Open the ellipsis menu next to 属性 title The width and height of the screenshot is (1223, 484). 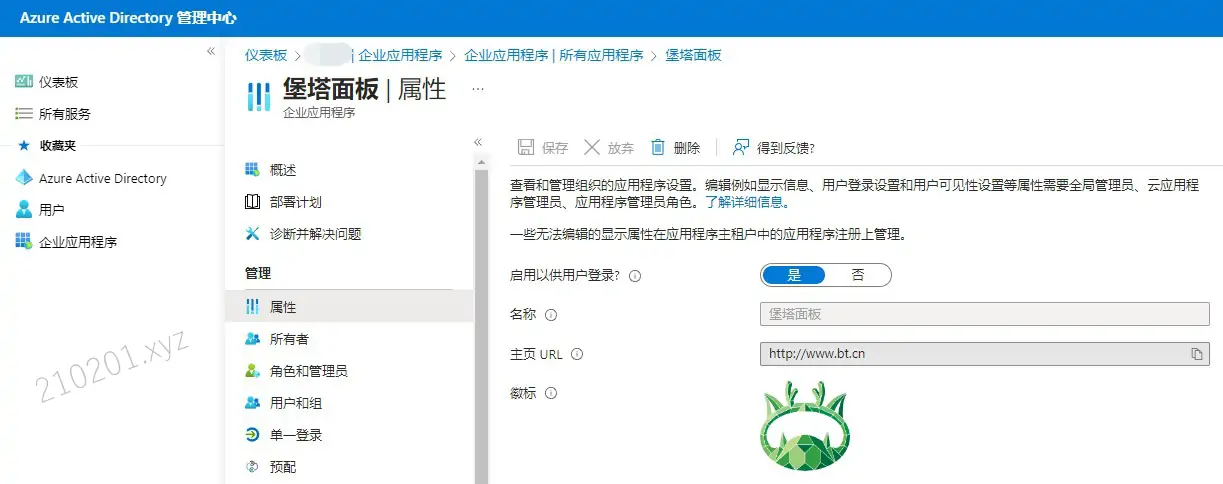coord(478,89)
